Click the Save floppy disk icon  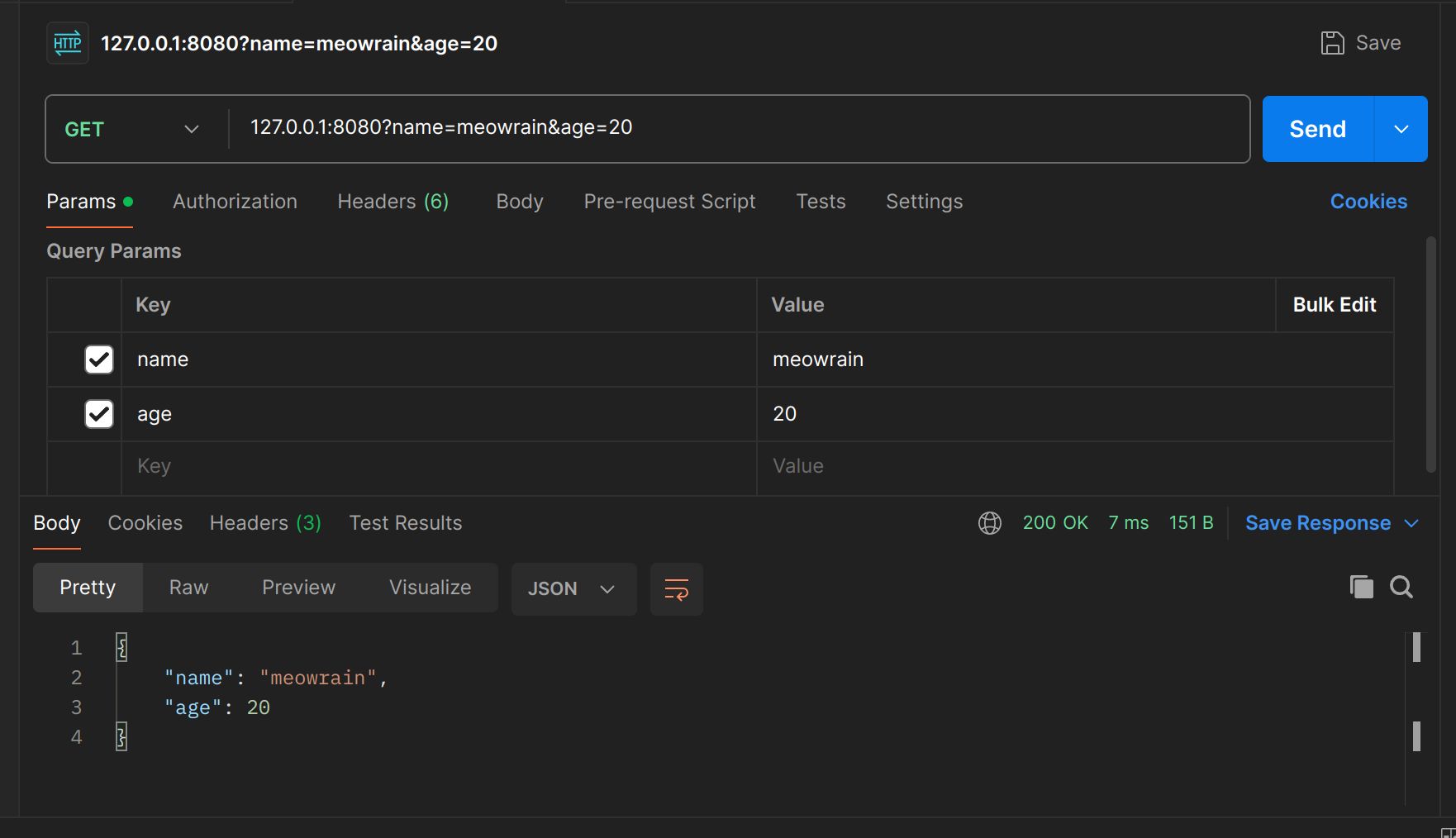[1332, 43]
